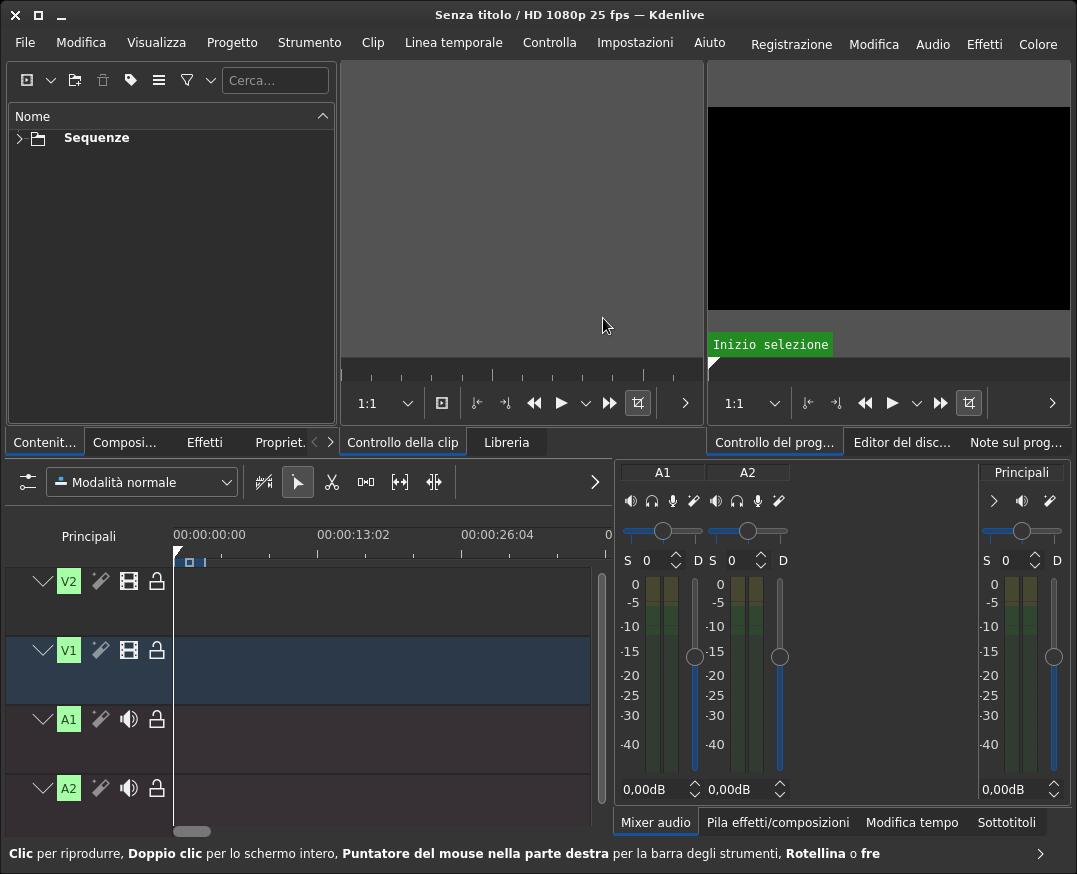
Task: Open the Linea temporale menu
Action: [x=453, y=43]
